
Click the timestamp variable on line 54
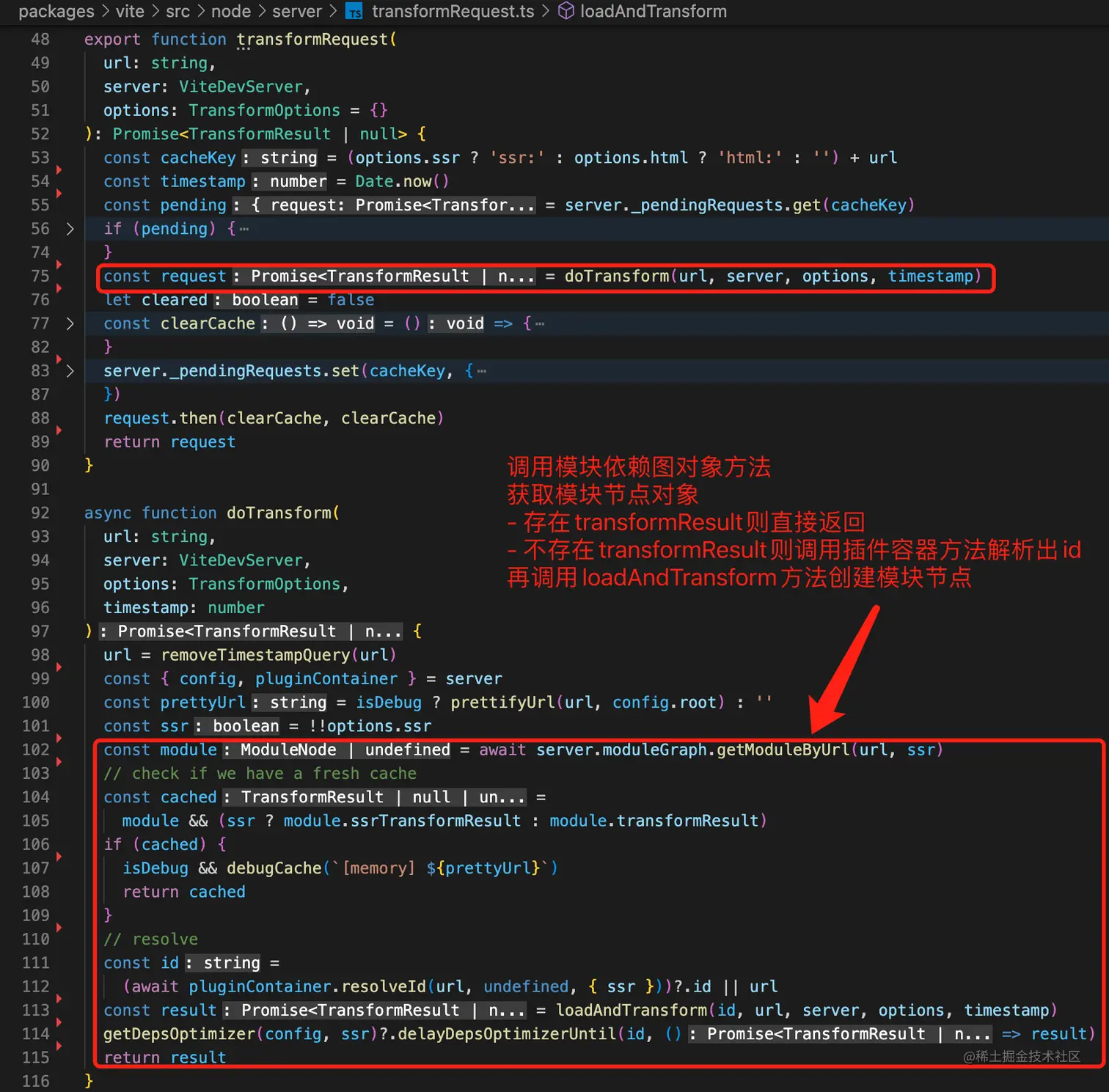tap(203, 182)
